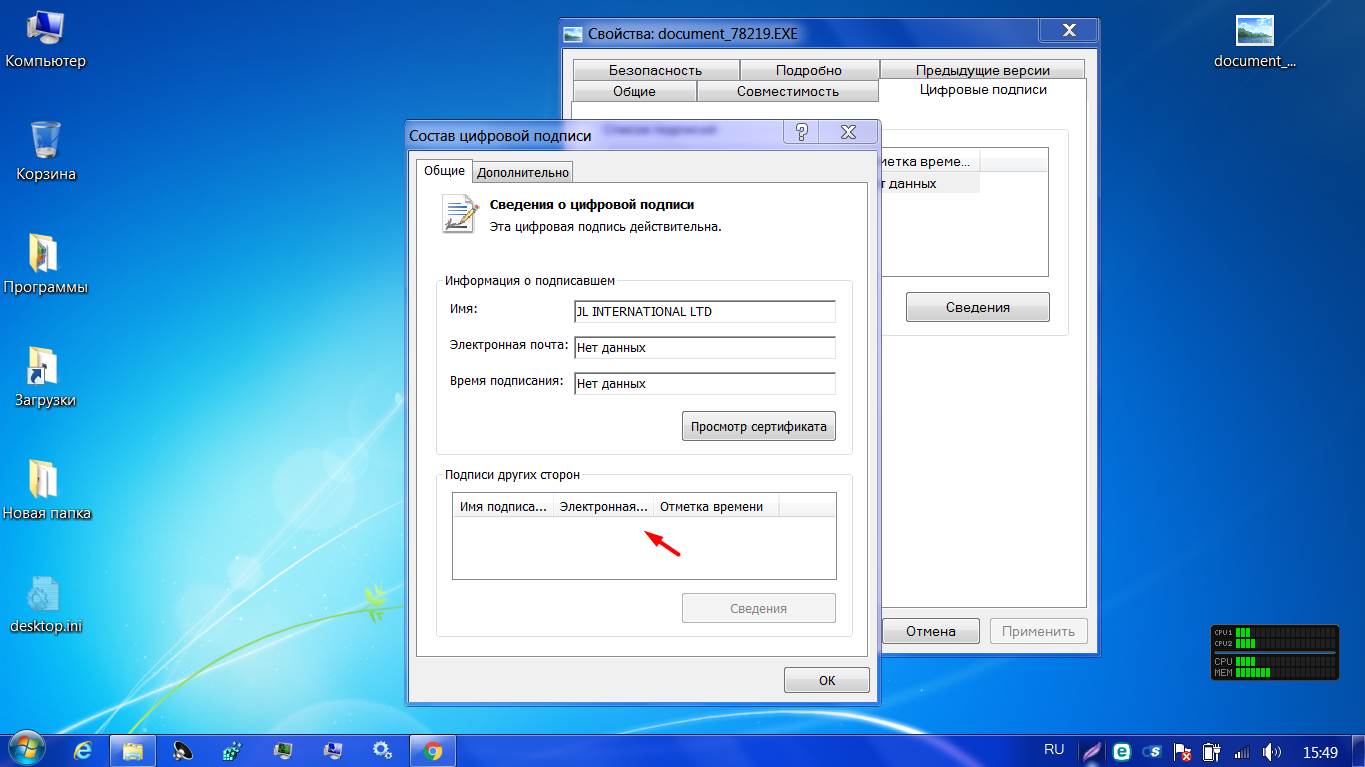Close the Состав цифровой подписи dialog
This screenshot has width=1365, height=767.
(848, 132)
